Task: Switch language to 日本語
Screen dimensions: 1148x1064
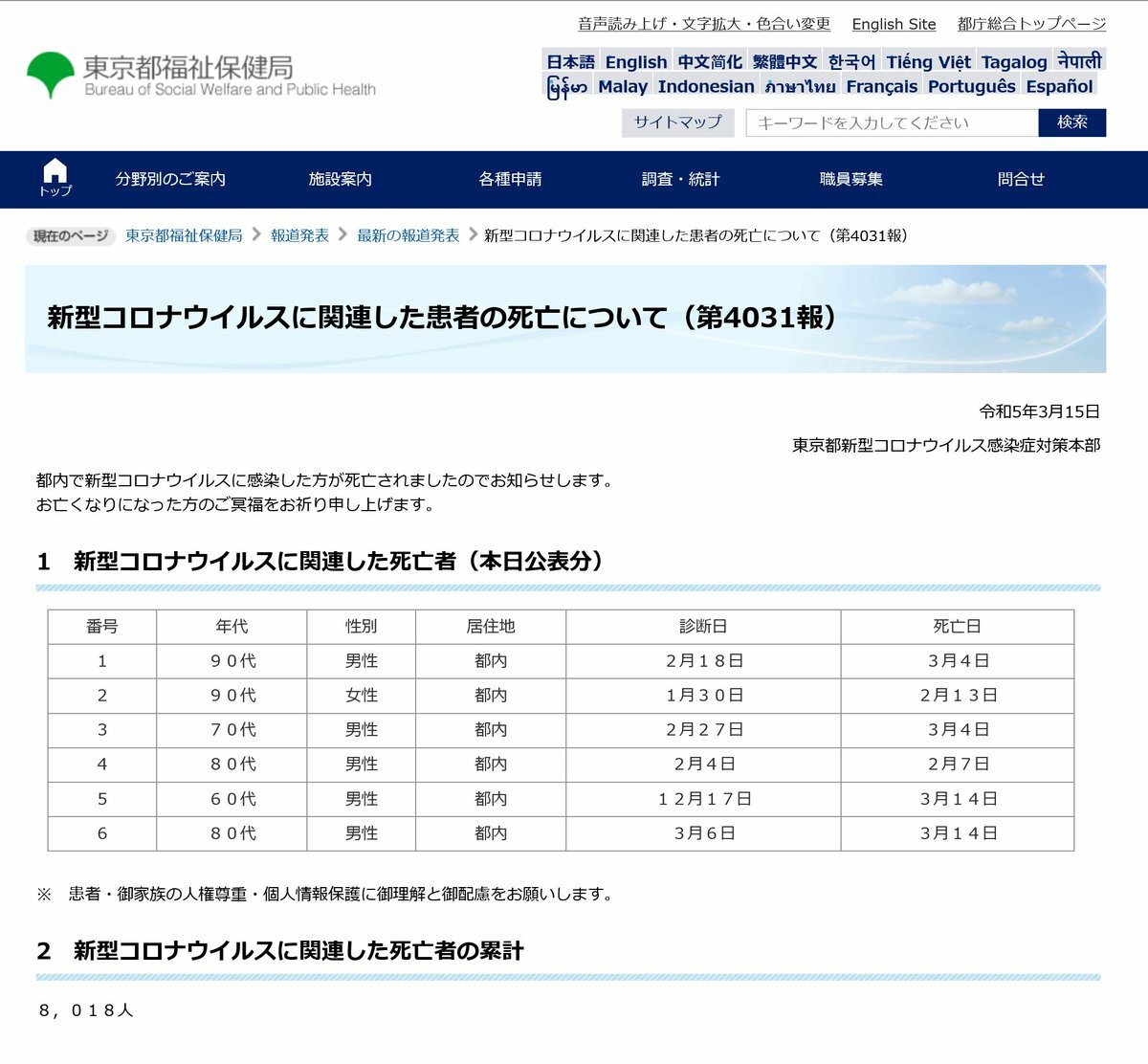Action: (570, 61)
